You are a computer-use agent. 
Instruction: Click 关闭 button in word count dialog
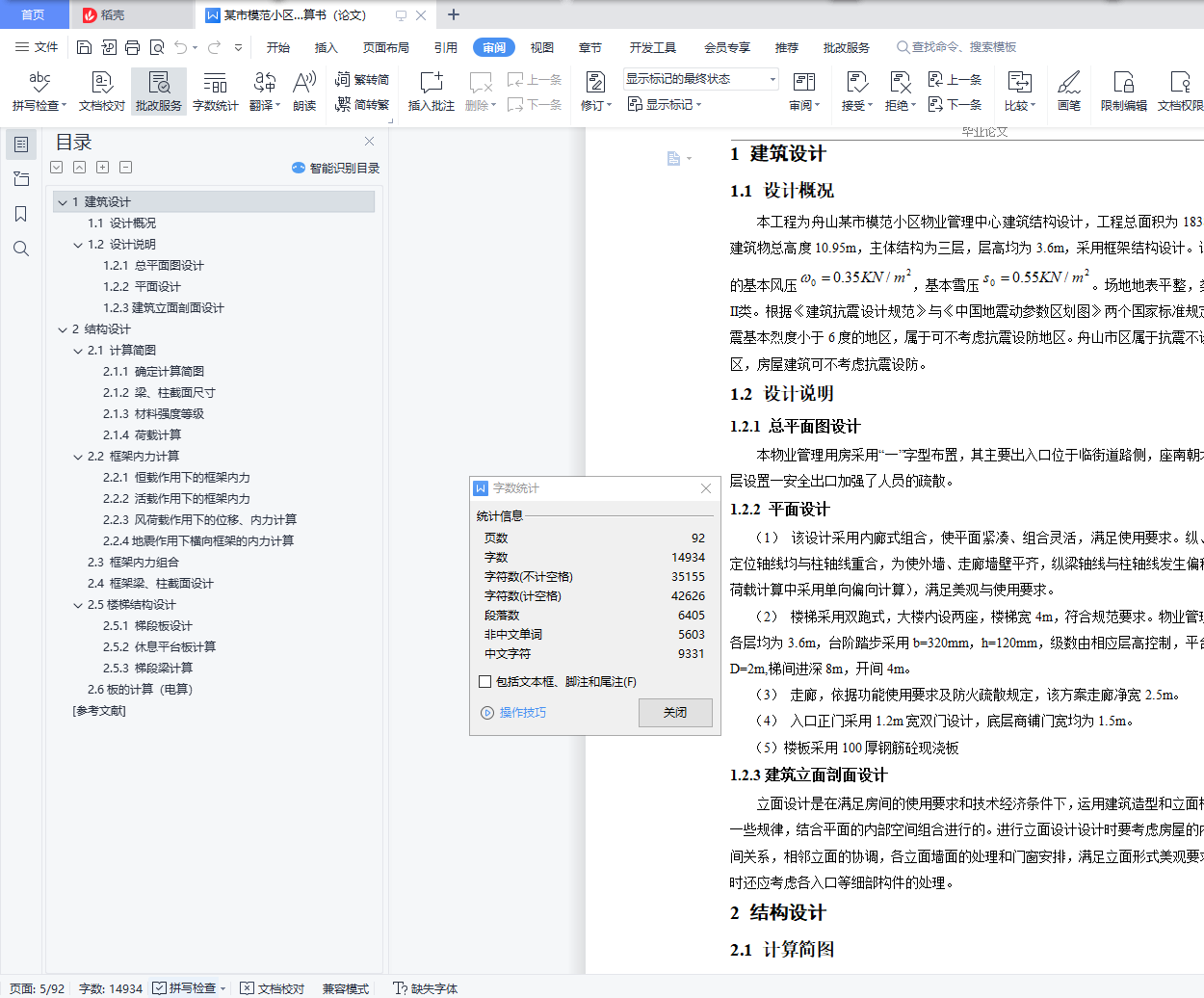click(675, 713)
